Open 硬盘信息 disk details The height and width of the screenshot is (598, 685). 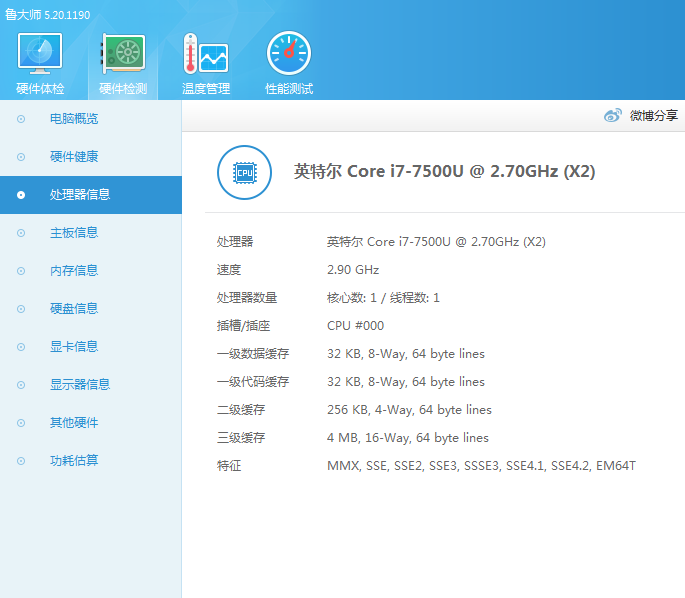(74, 309)
